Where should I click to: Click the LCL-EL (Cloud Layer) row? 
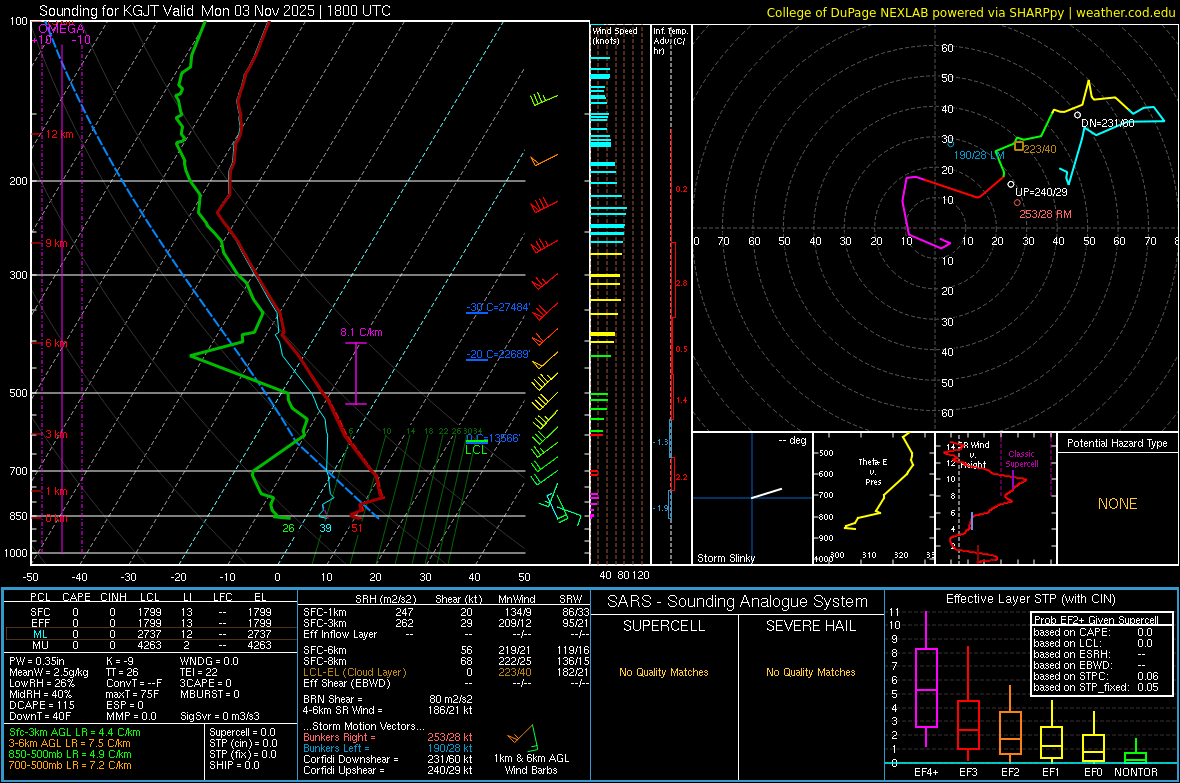(x=446, y=672)
